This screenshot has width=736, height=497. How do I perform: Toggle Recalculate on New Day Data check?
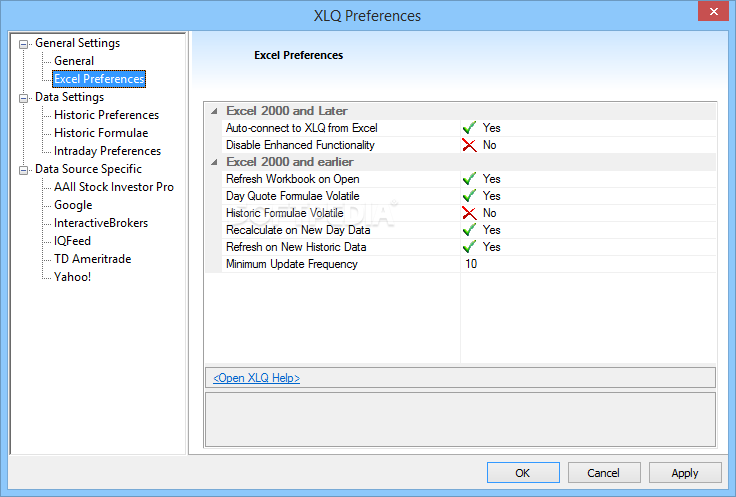pyautogui.click(x=469, y=230)
